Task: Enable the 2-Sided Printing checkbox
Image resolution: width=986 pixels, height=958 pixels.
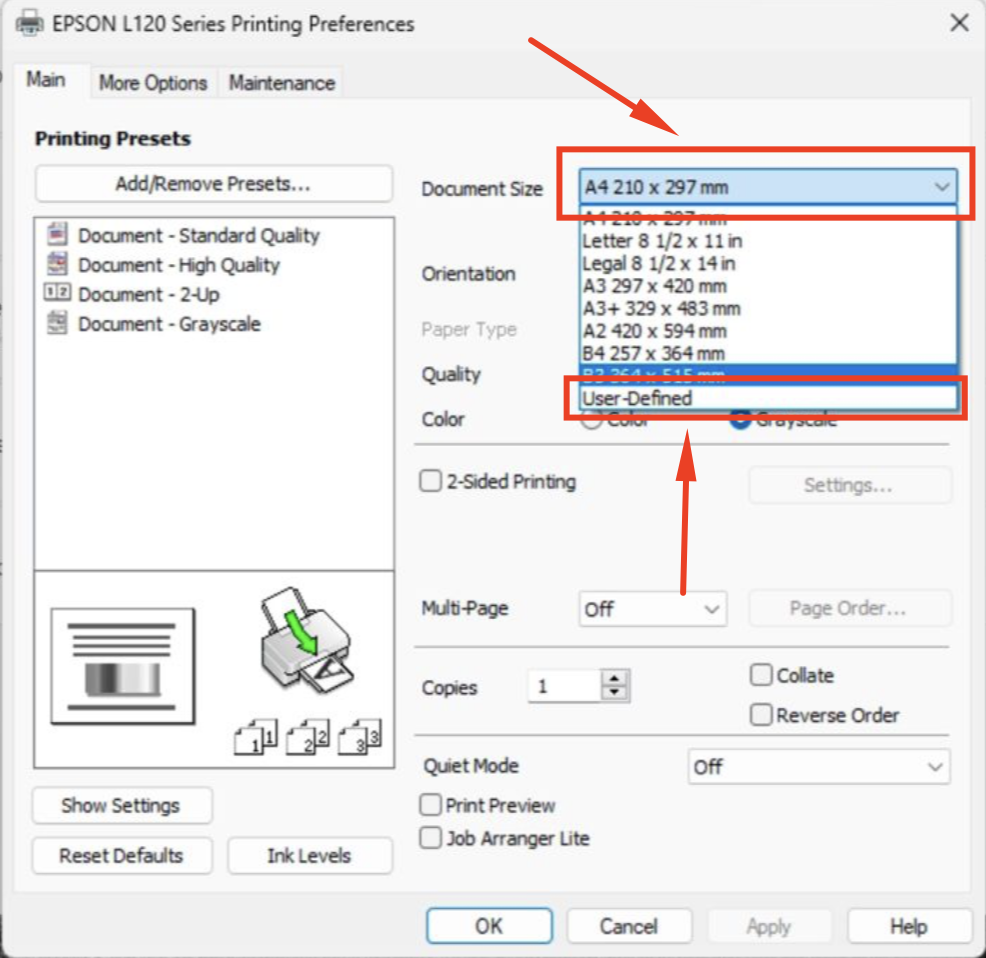Action: click(x=431, y=482)
